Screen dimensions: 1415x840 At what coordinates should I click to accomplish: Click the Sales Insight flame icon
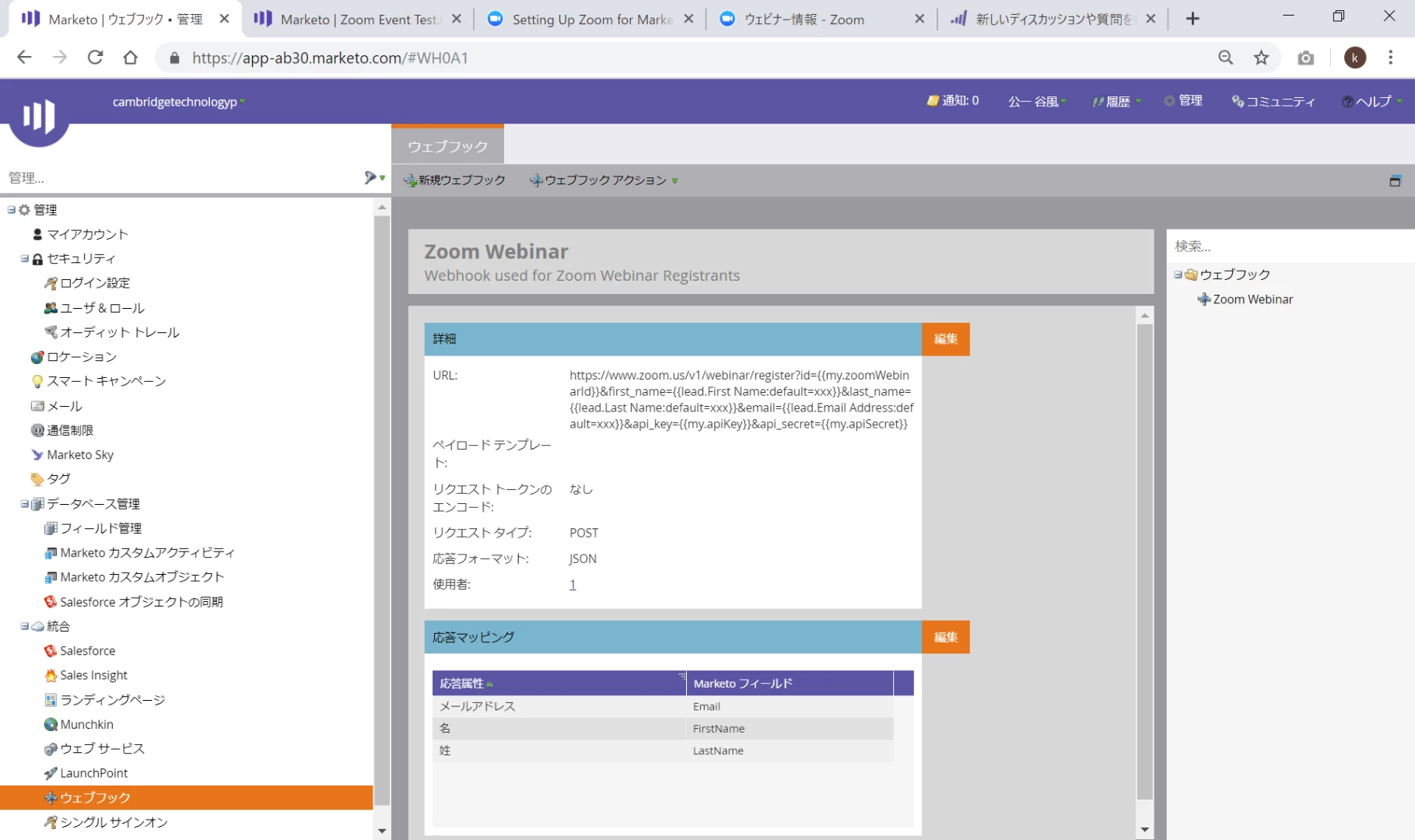[x=51, y=675]
